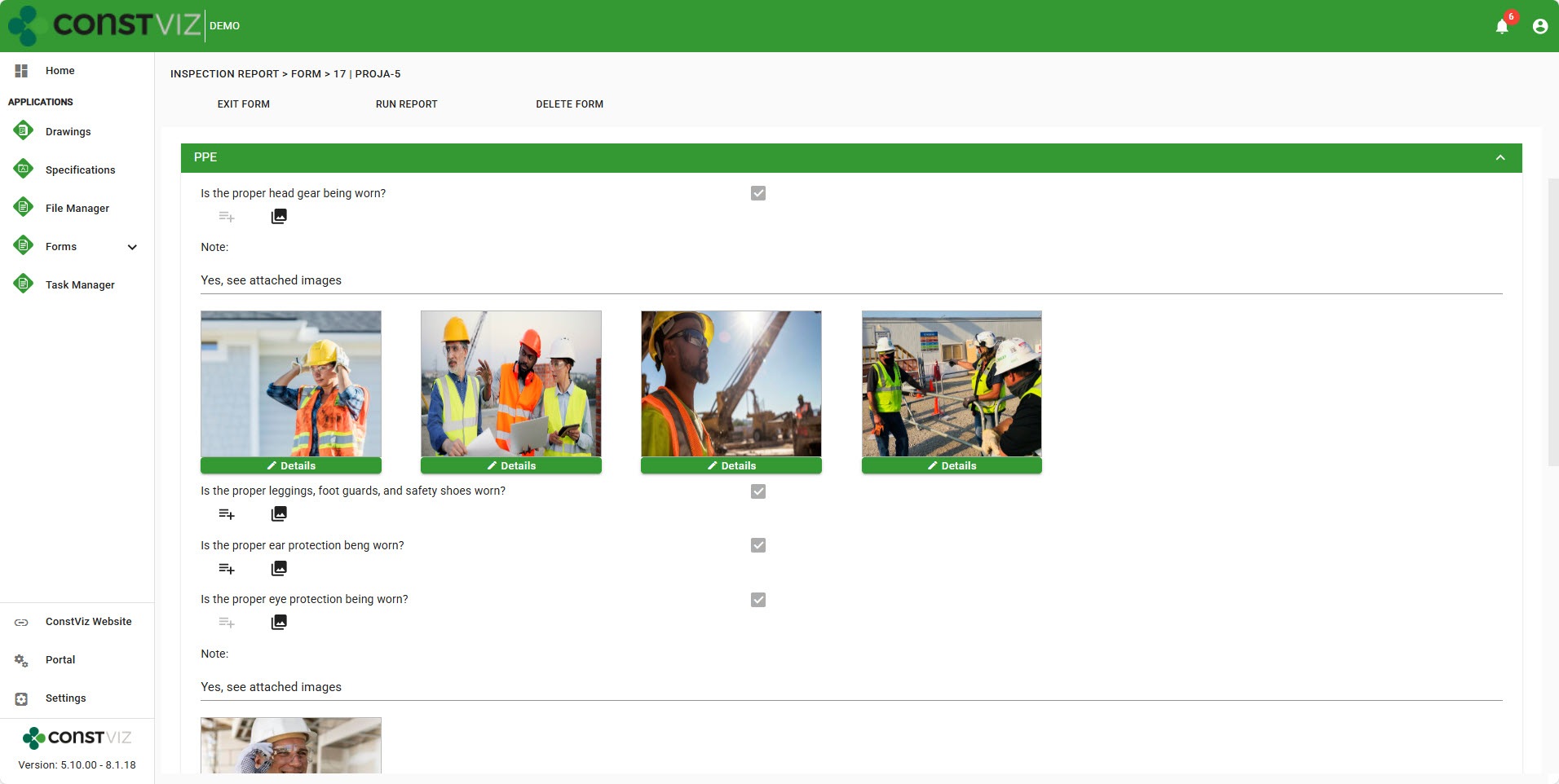The image size is (1559, 784).
Task: Add note icon under leggings question
Action: (227, 514)
